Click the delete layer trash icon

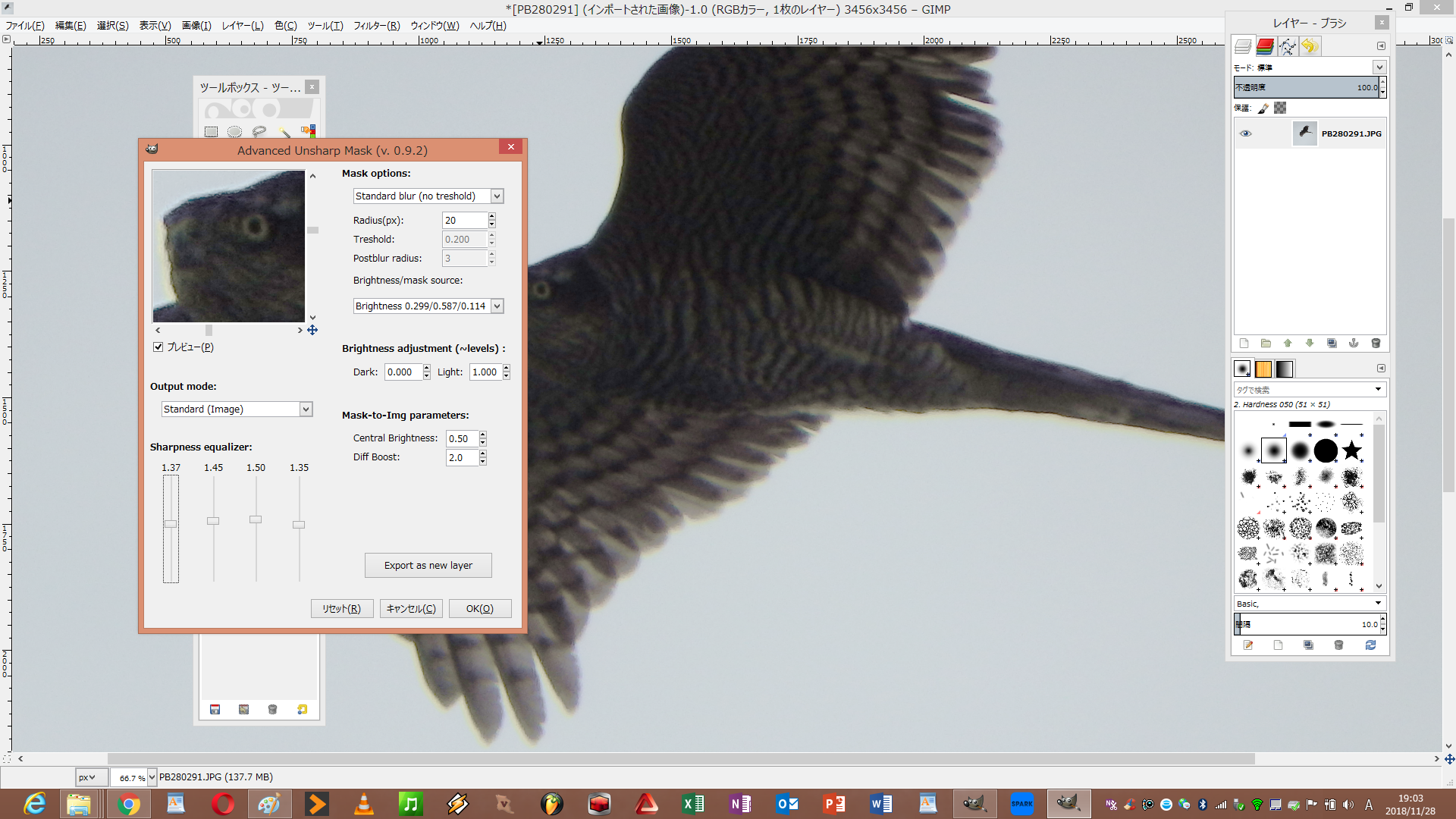[x=1376, y=344]
